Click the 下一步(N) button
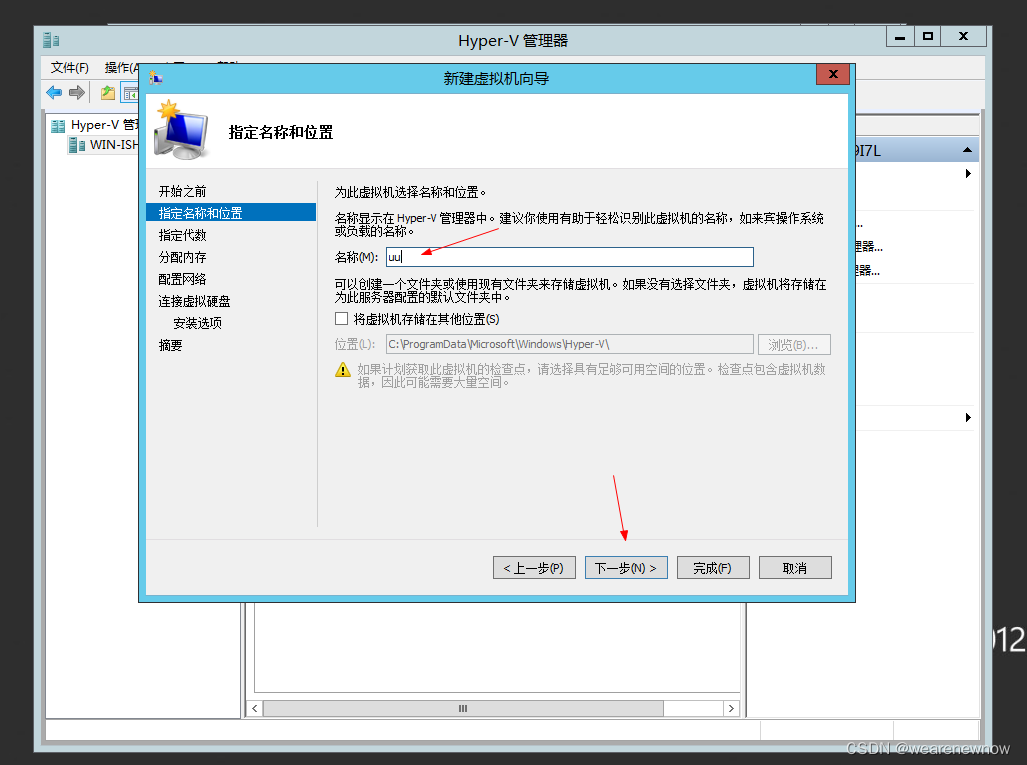 pos(626,567)
